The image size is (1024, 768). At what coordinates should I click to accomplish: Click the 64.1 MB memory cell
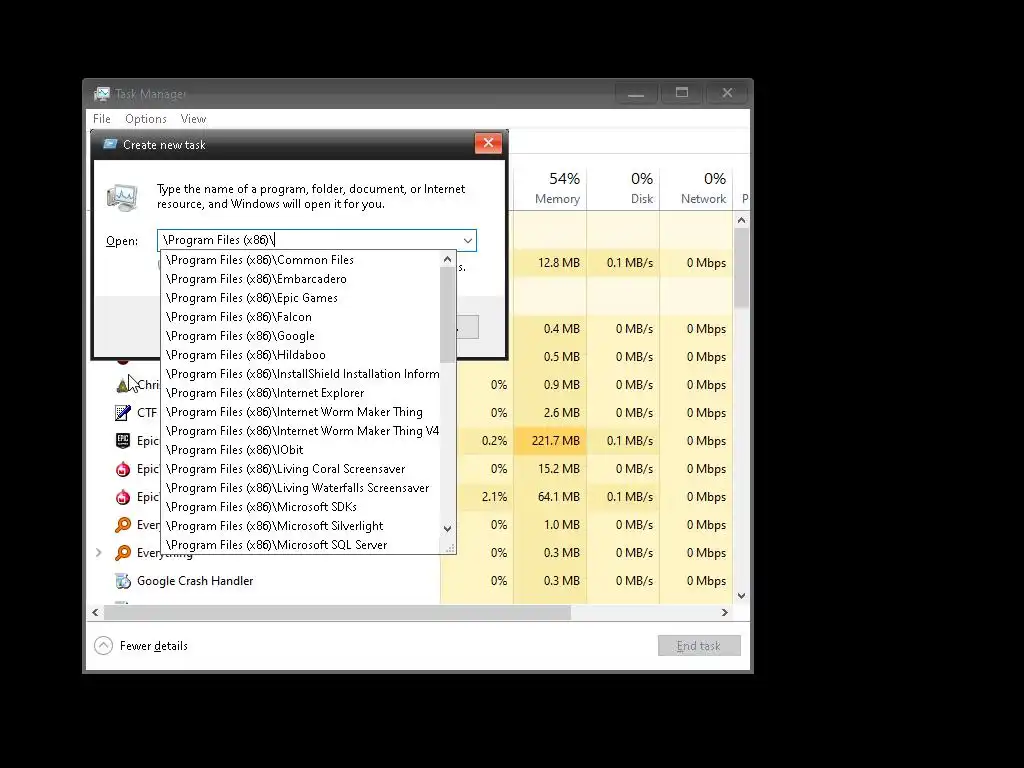[x=551, y=497]
